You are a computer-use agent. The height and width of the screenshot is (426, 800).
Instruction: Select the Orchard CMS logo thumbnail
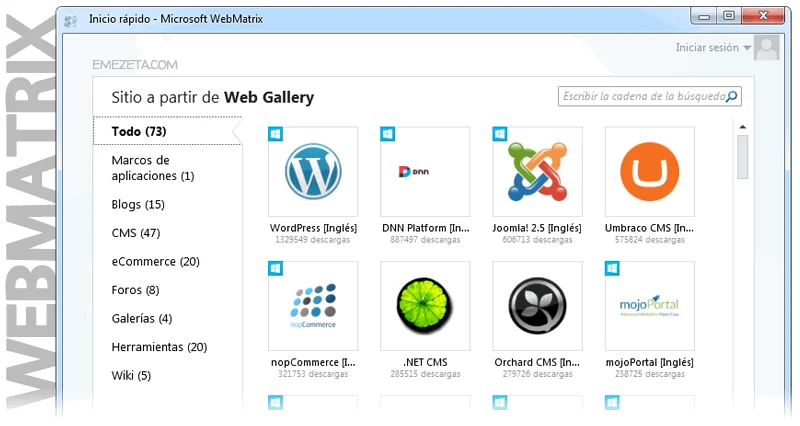537,306
